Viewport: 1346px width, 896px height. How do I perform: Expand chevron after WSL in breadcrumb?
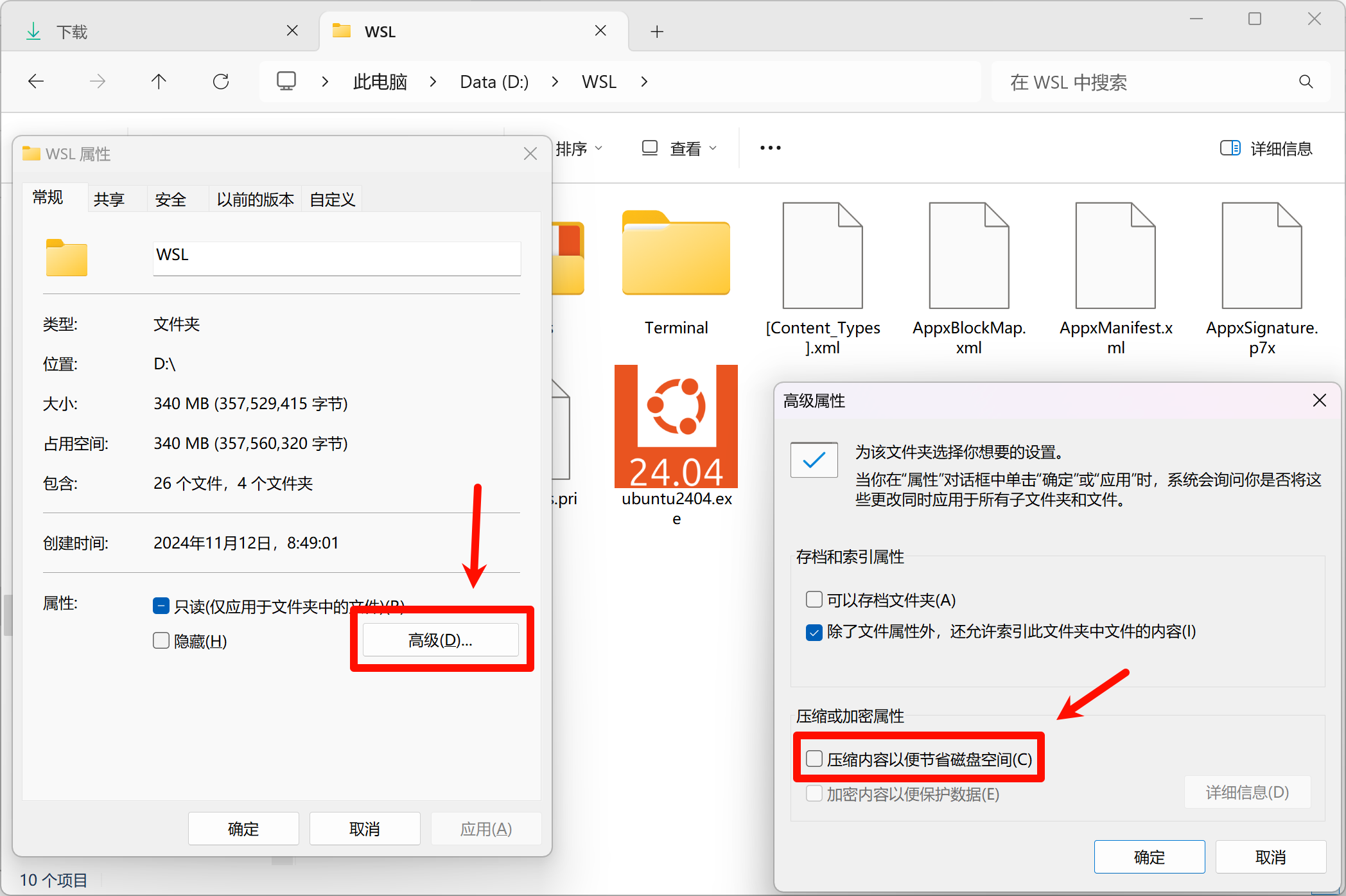644,82
